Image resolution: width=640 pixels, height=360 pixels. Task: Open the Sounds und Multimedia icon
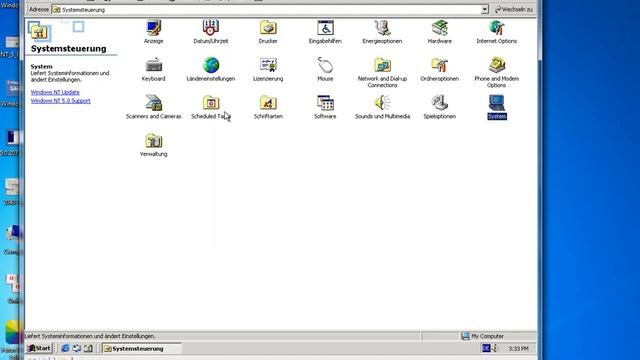382,107
